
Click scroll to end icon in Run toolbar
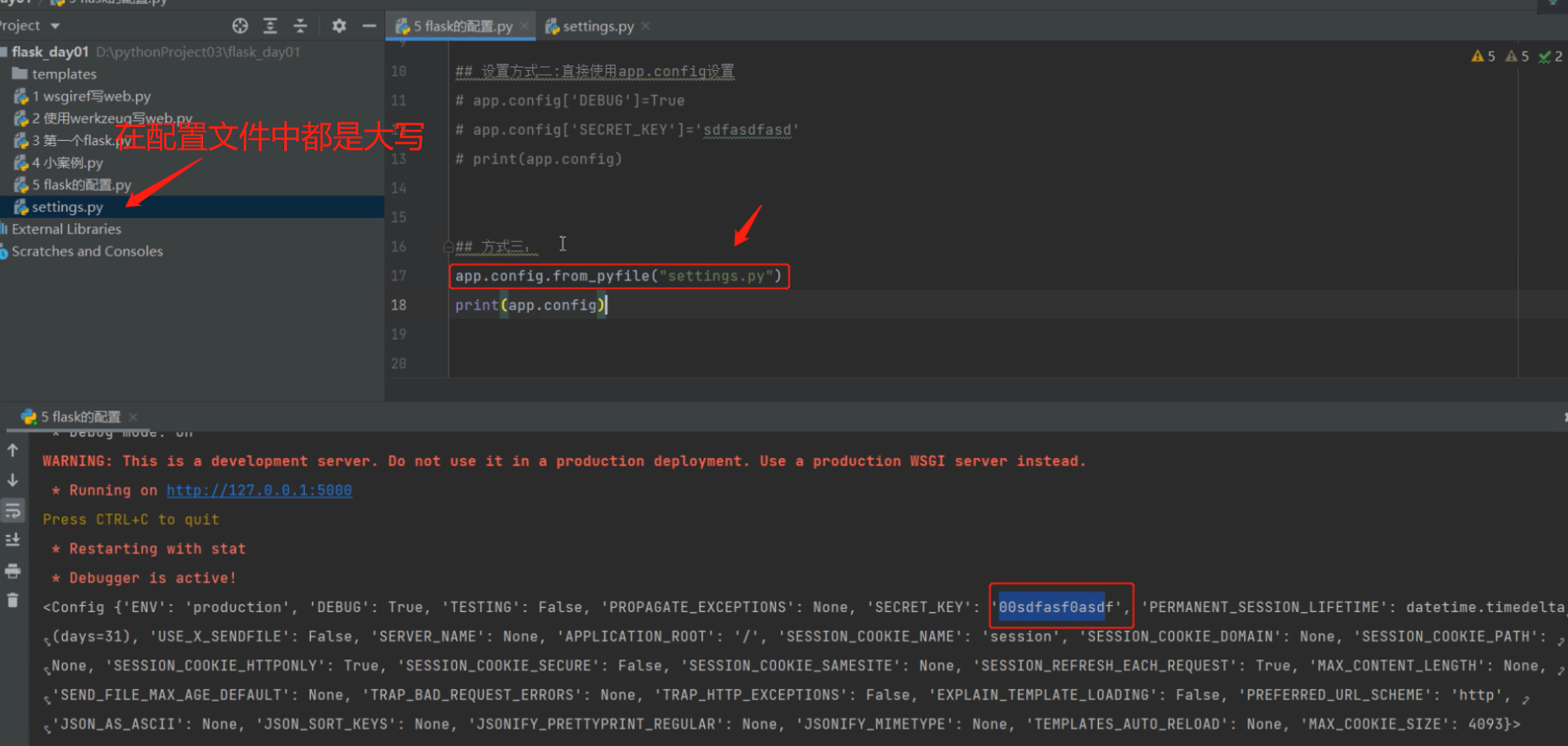pyautogui.click(x=13, y=540)
